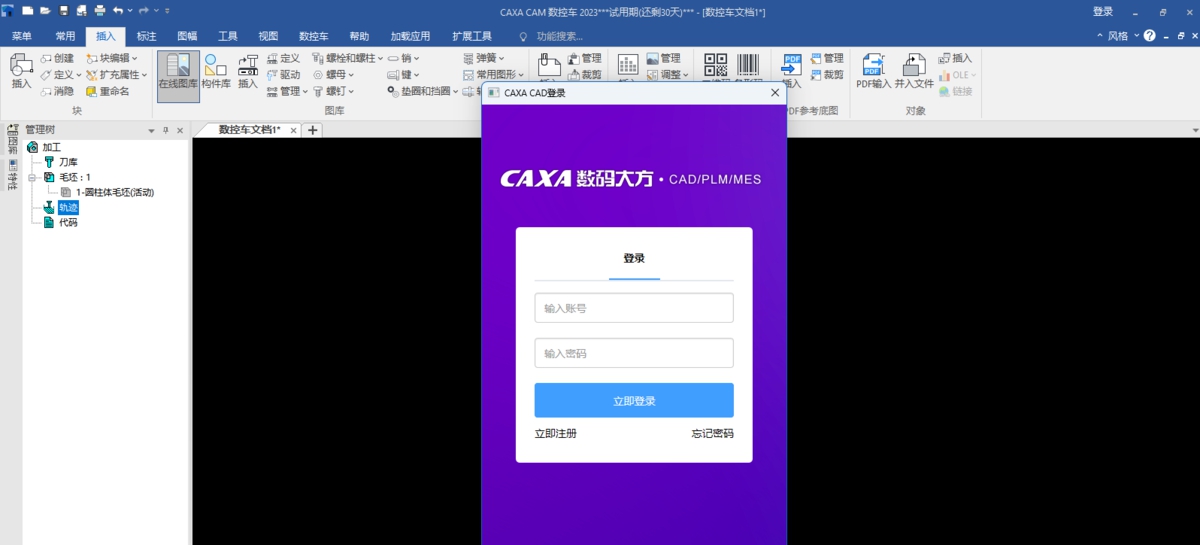Open the 构件库 component library icon

coord(216,72)
